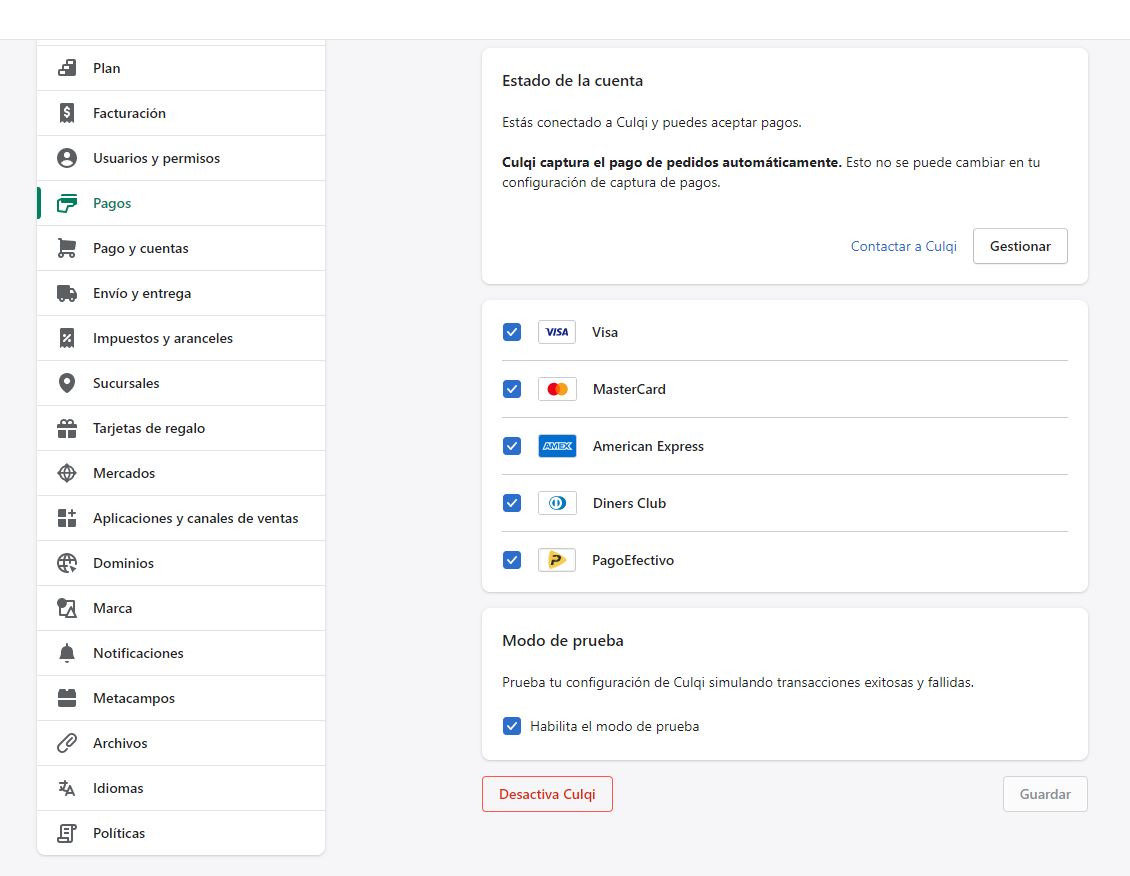Uncheck Habilita el modo de prueba

pos(512,726)
